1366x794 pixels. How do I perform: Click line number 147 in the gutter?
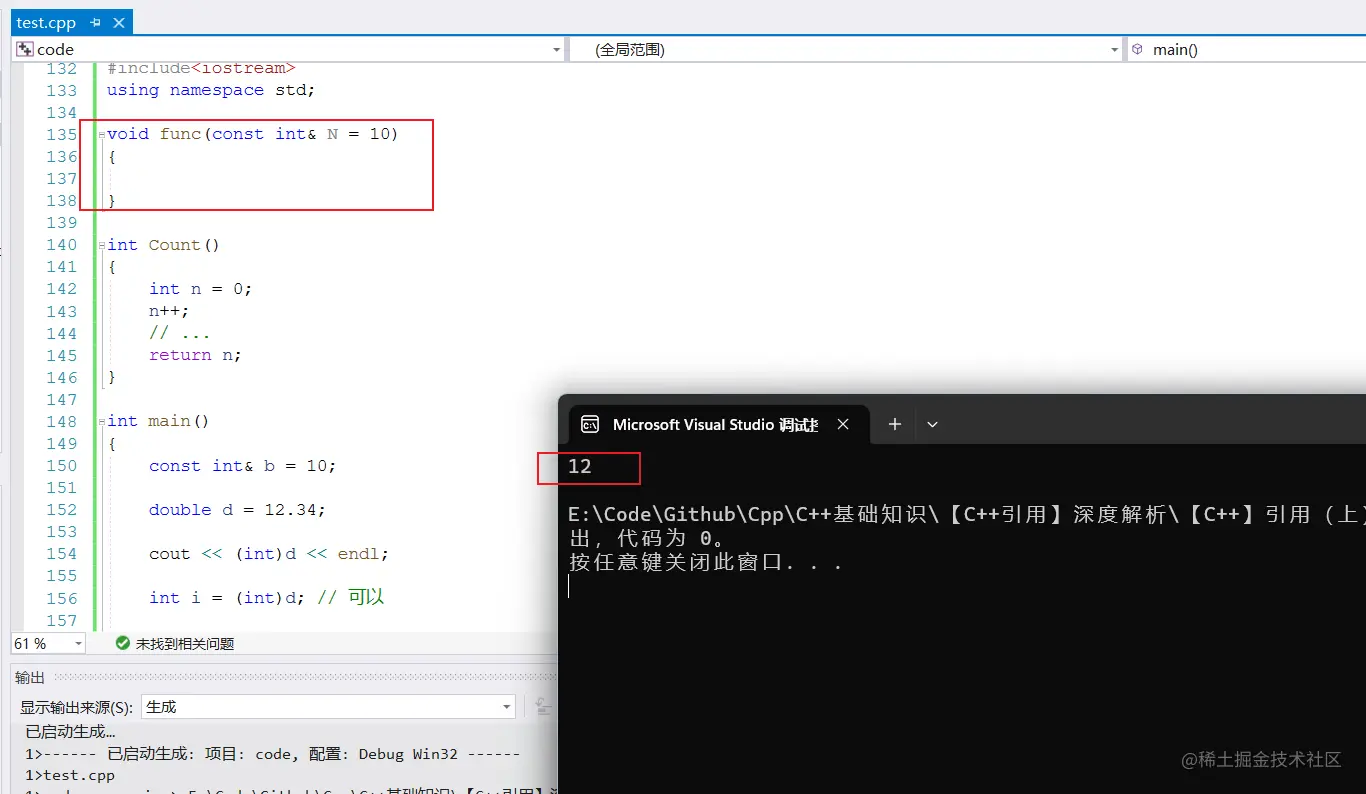[62, 400]
